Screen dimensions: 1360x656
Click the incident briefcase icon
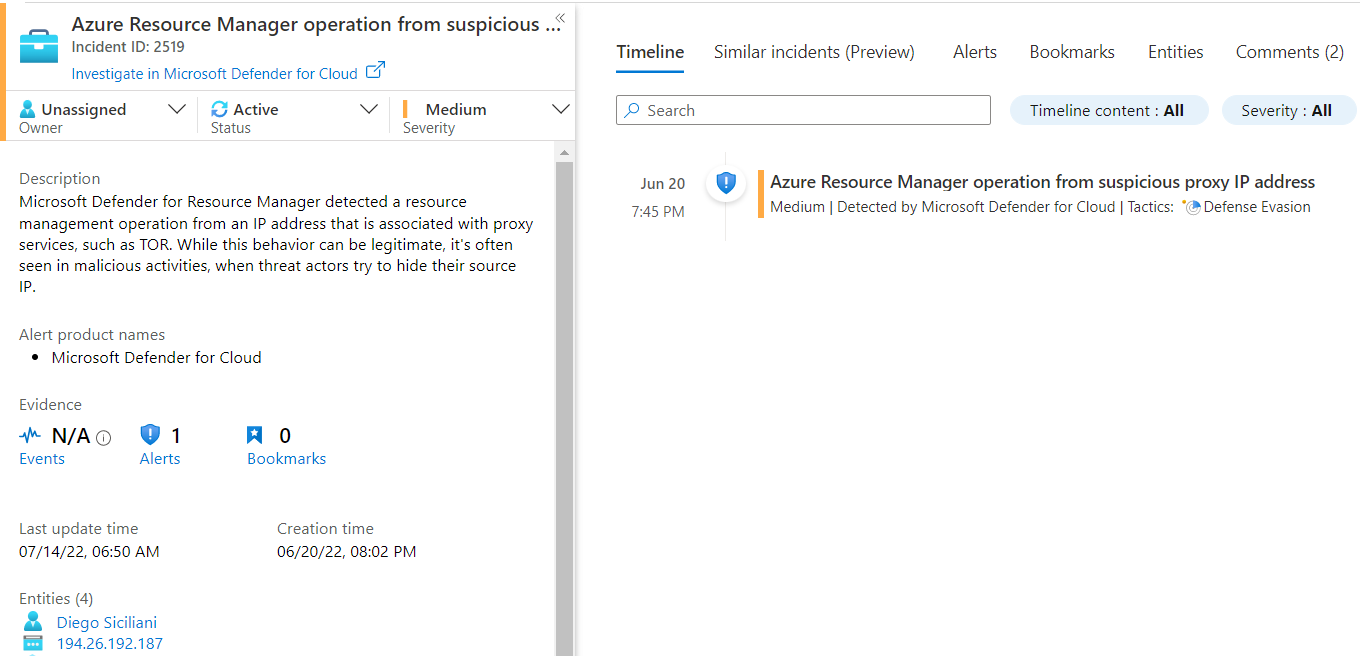[39, 46]
